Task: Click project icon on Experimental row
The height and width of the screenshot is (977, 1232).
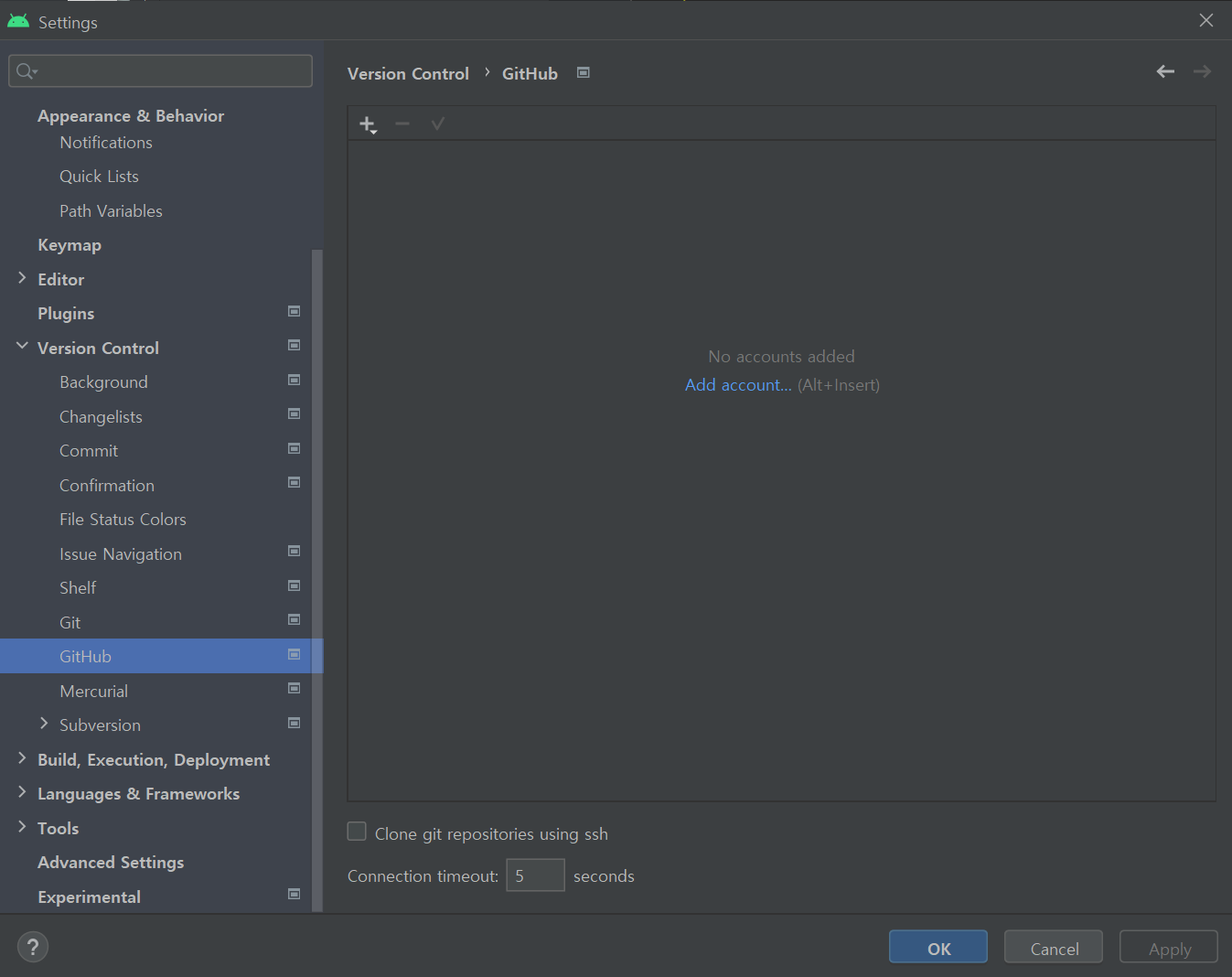Action: (x=295, y=894)
